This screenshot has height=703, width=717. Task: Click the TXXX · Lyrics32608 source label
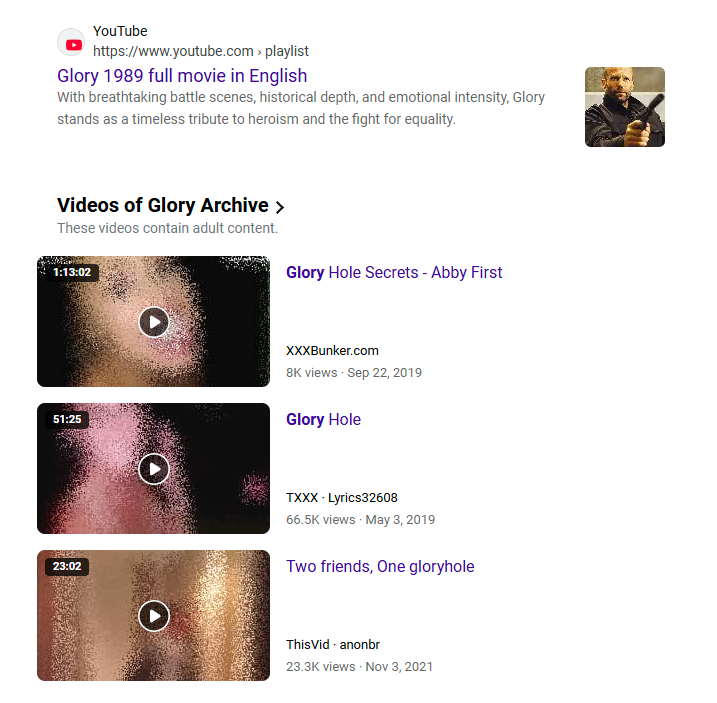(x=342, y=498)
